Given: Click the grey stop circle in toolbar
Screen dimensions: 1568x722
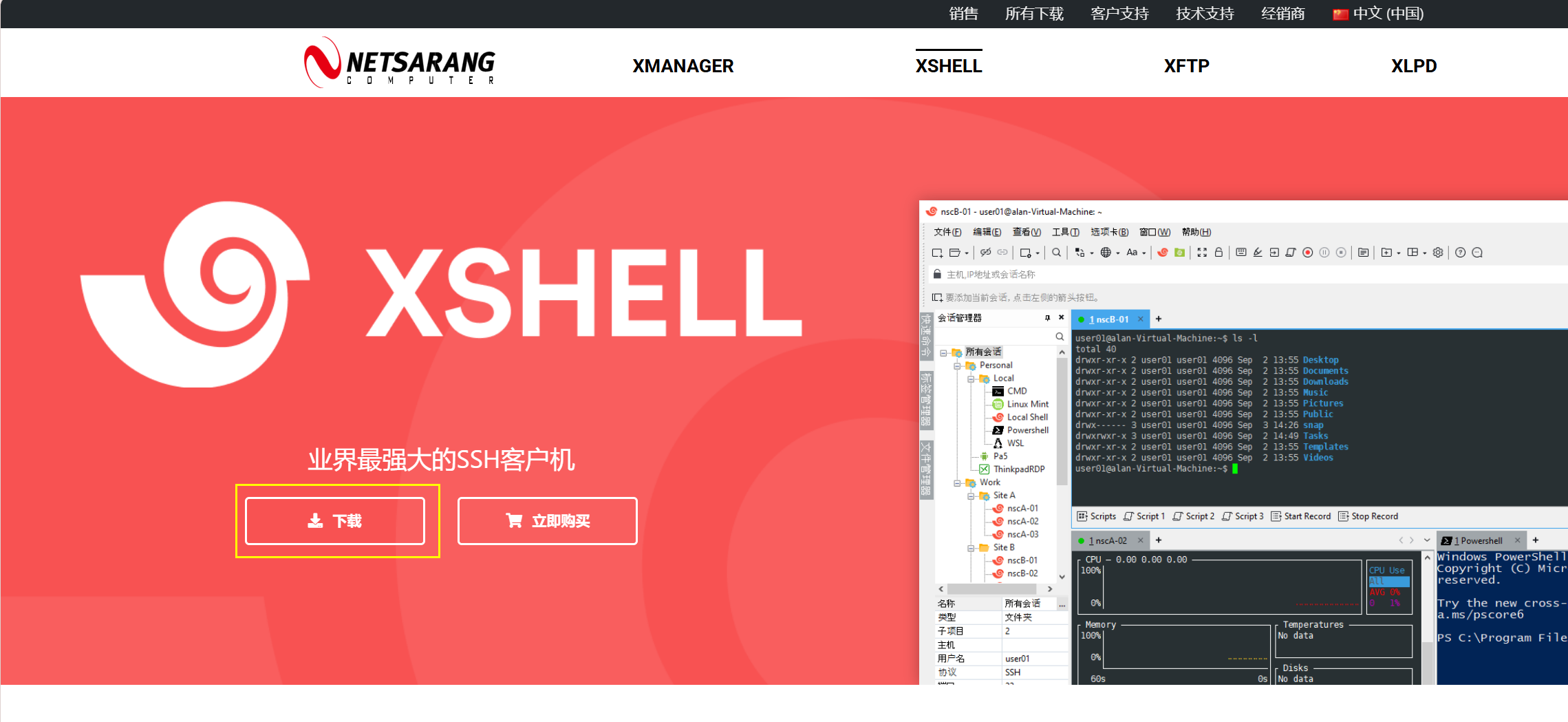Looking at the screenshot, I should point(1341,253).
